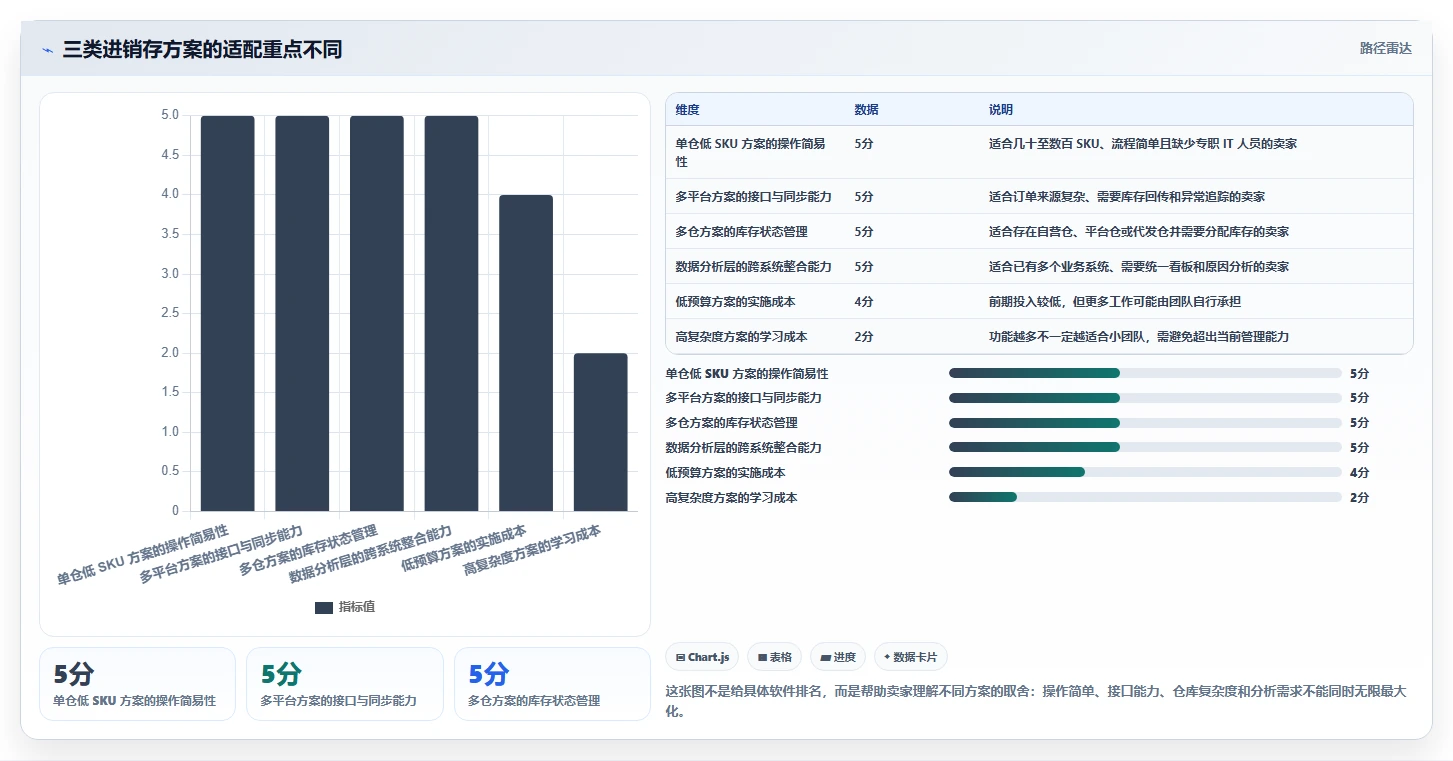Image resolution: width=1453 pixels, height=761 pixels.
Task: Click the 2分 score beside the progress list
Action: pyautogui.click(x=1359, y=497)
